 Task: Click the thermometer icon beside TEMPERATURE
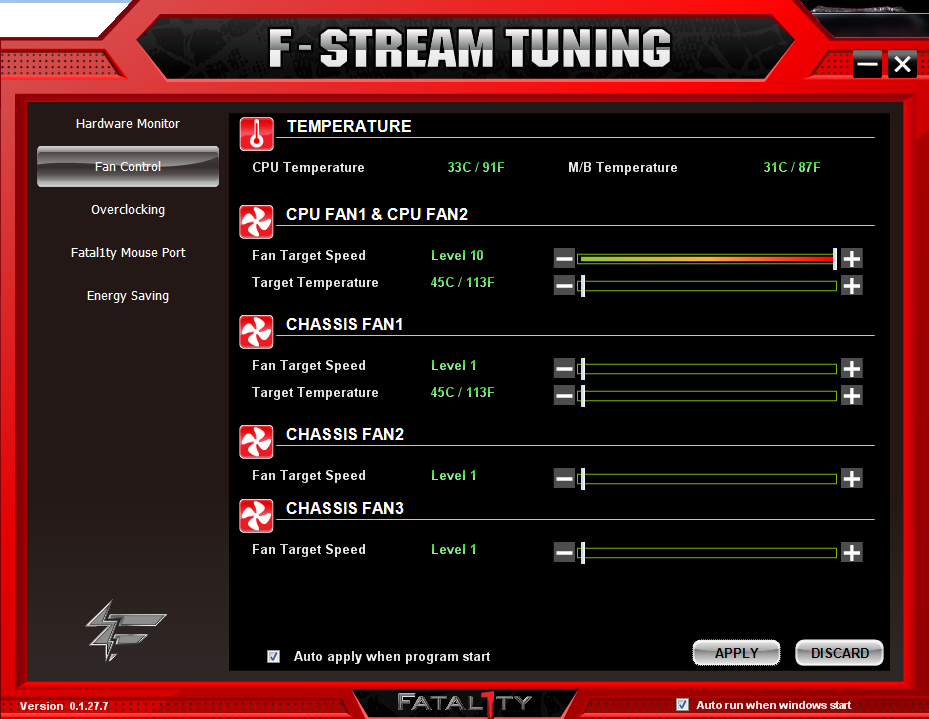coord(257,133)
